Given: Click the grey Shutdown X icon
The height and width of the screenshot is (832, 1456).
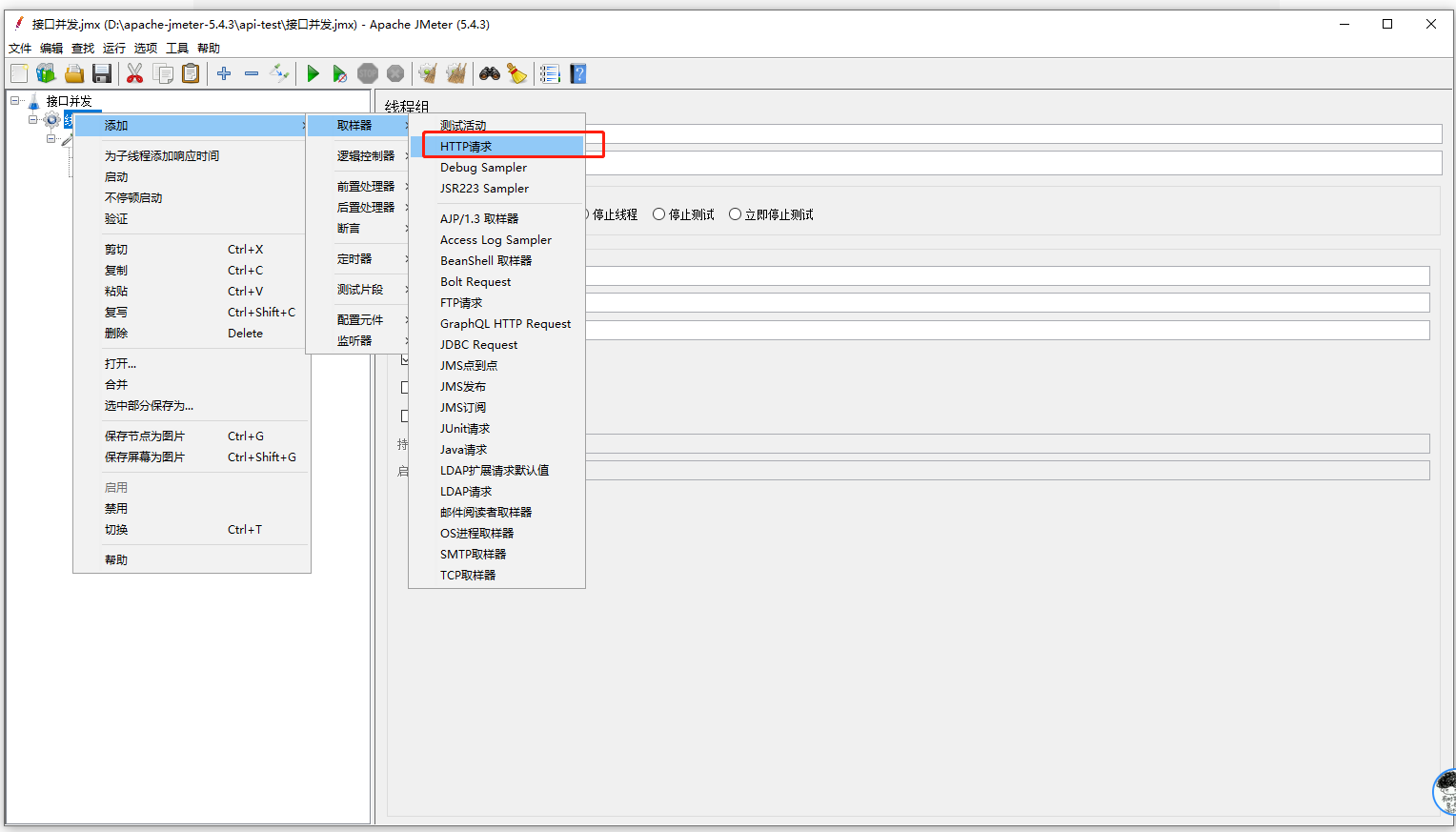Looking at the screenshot, I should [x=395, y=73].
